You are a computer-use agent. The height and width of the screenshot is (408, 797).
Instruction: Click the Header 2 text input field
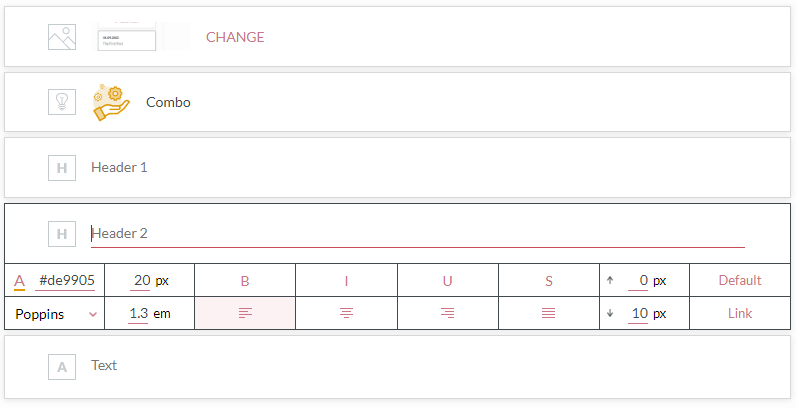[x=417, y=234]
